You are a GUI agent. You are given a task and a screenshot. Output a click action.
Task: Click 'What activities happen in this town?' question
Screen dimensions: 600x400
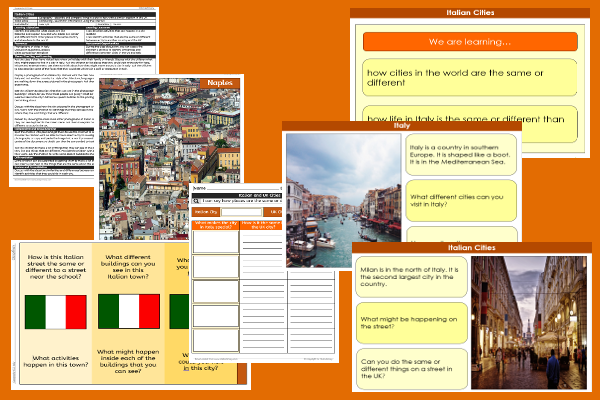(56, 361)
